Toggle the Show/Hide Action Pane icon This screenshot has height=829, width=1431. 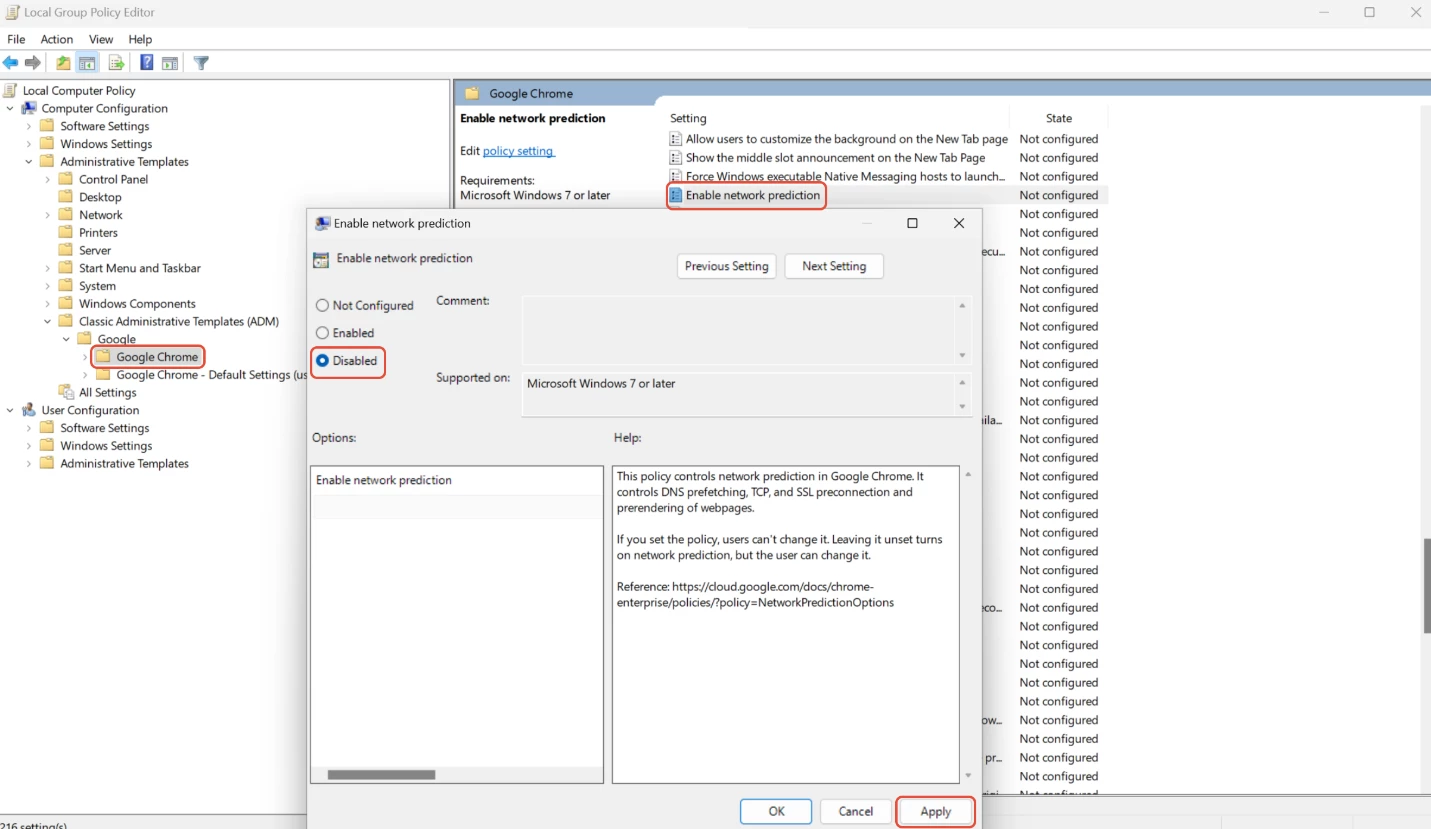[x=170, y=63]
